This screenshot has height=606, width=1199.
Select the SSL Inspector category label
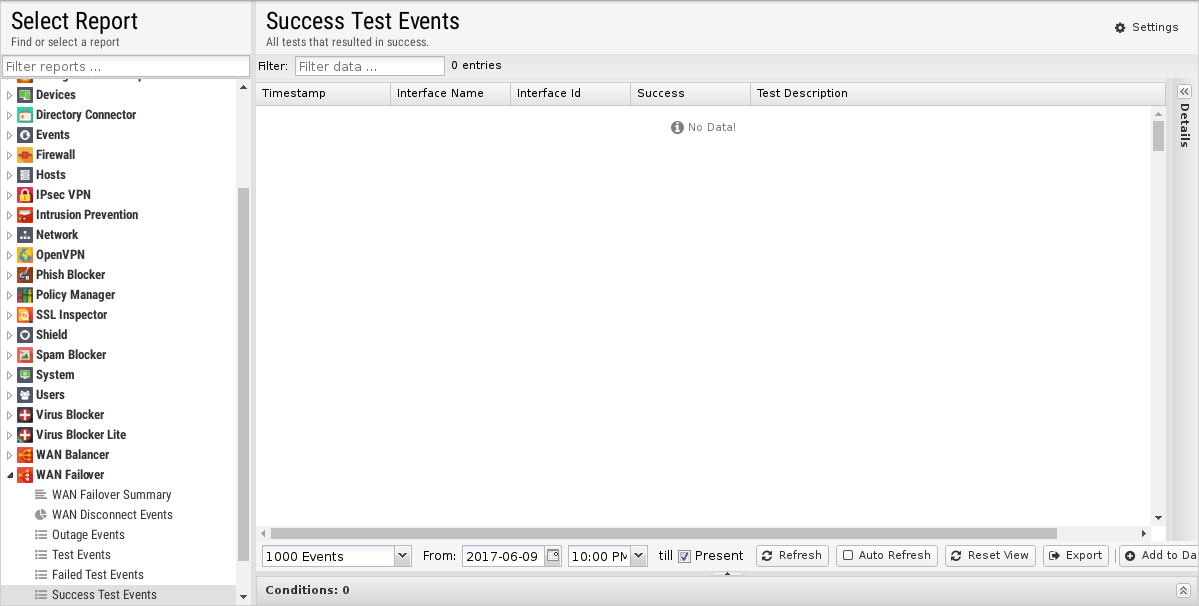point(71,315)
